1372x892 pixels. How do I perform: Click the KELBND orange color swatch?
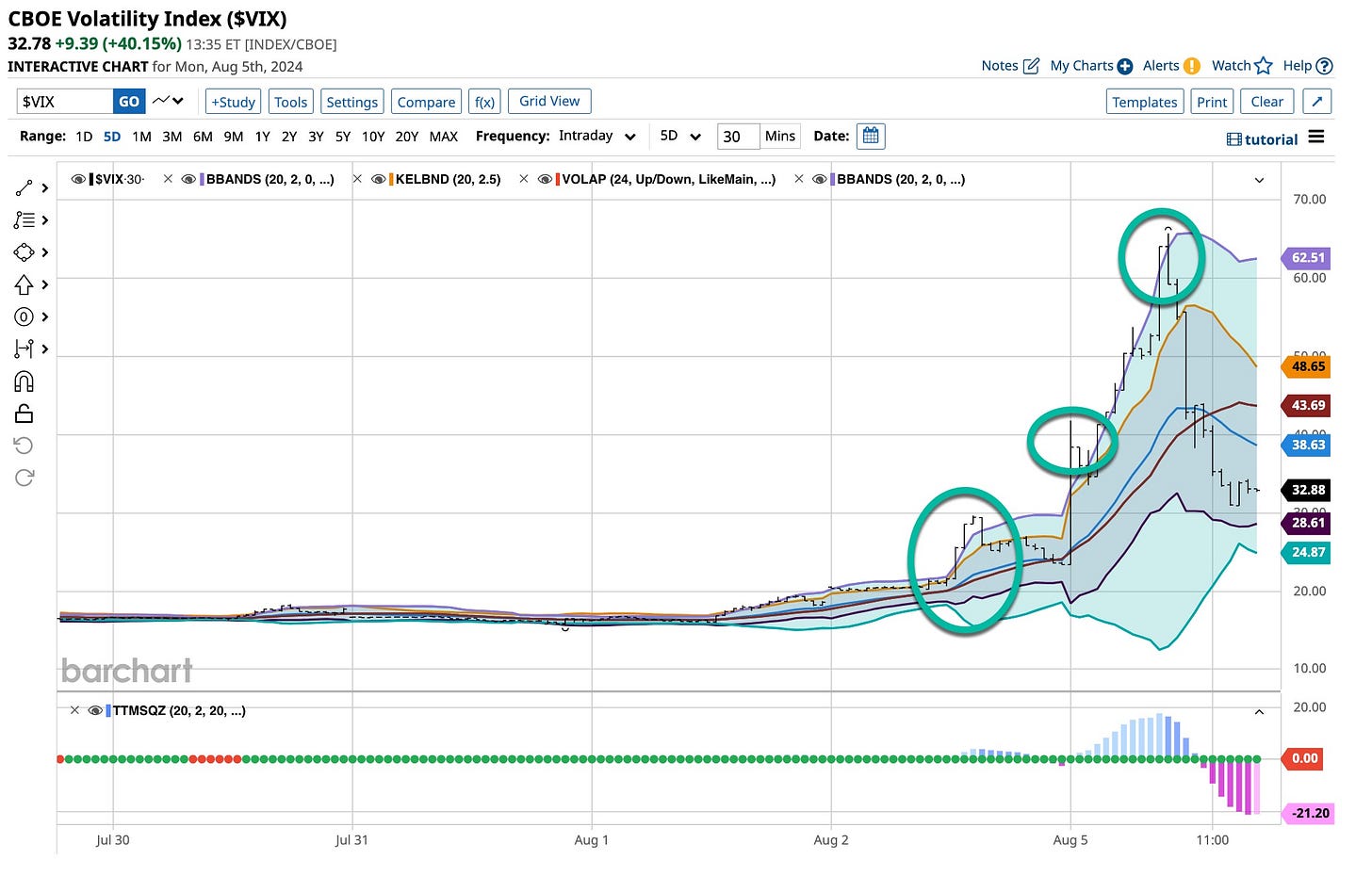pyautogui.click(x=391, y=179)
